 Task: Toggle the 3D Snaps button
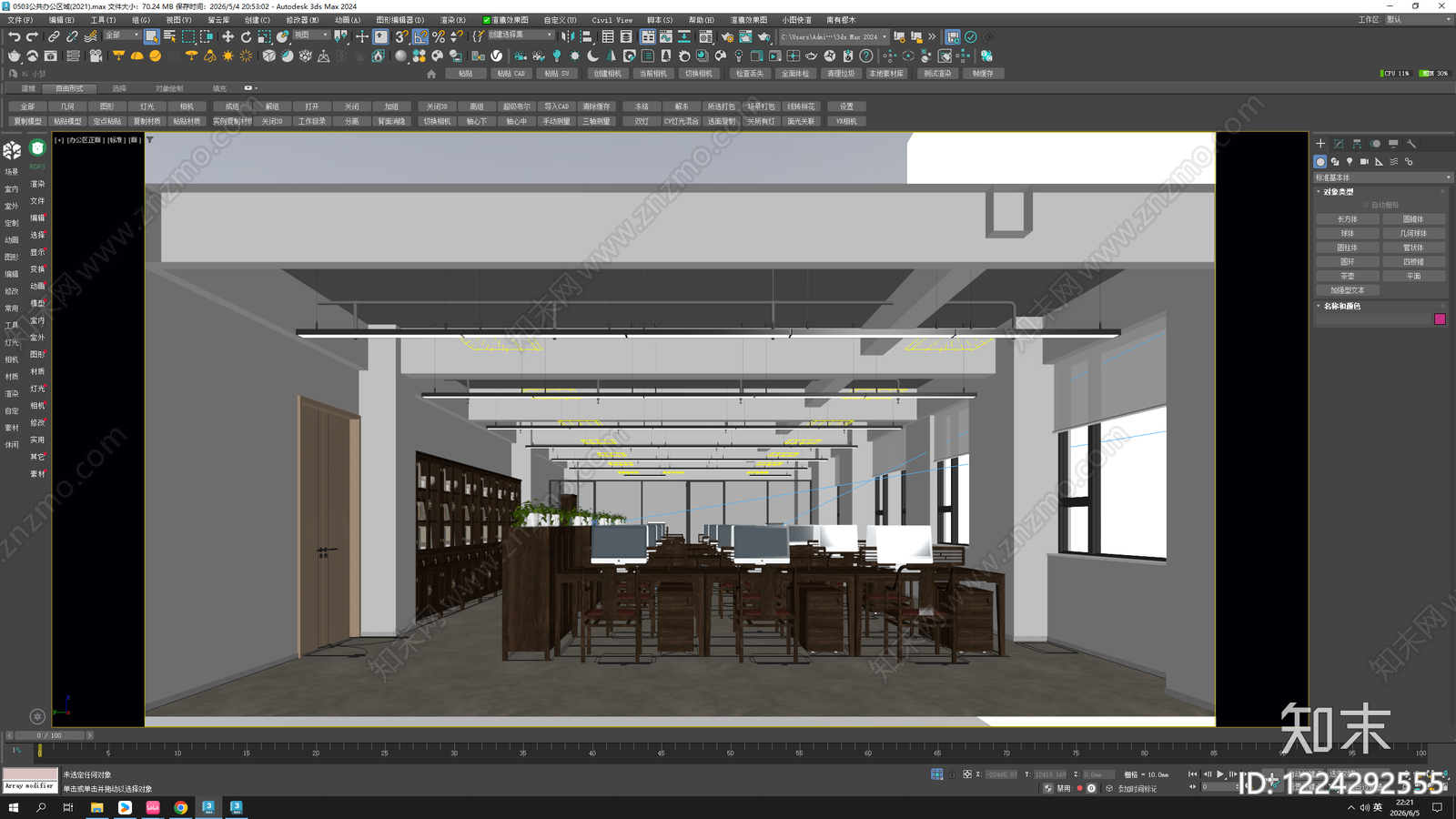401,37
